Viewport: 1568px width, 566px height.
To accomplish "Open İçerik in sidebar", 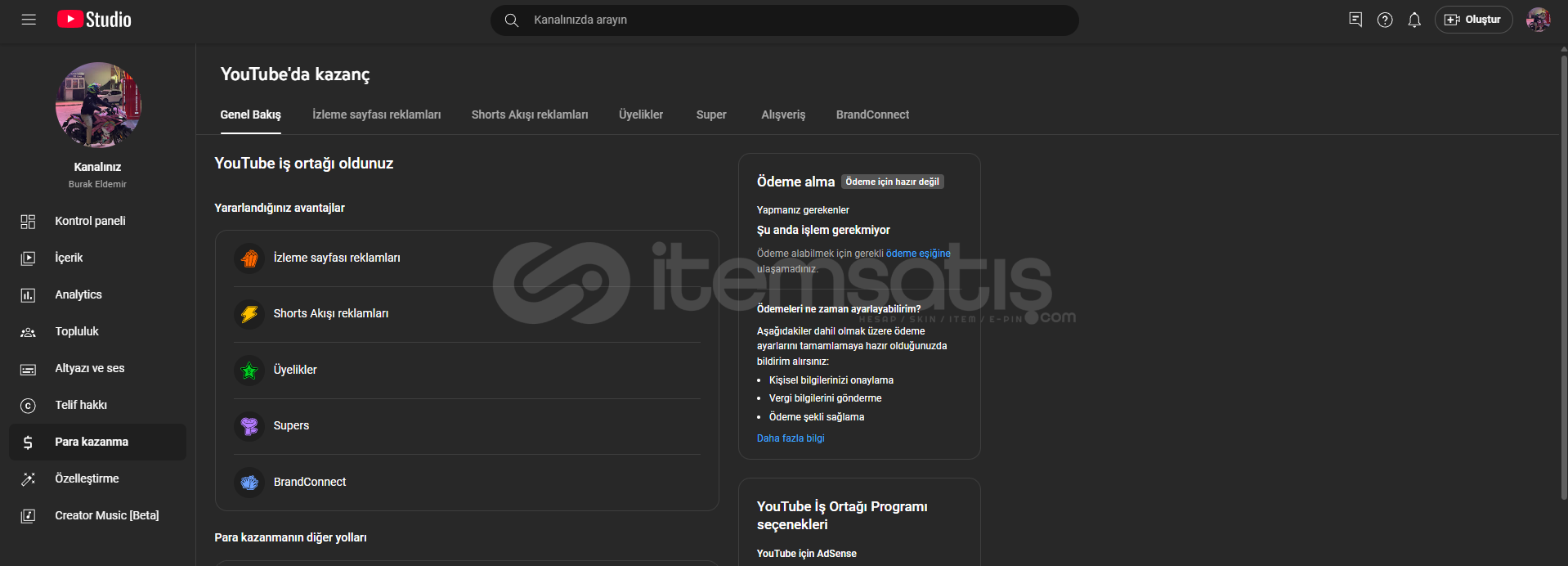I will pyautogui.click(x=98, y=258).
